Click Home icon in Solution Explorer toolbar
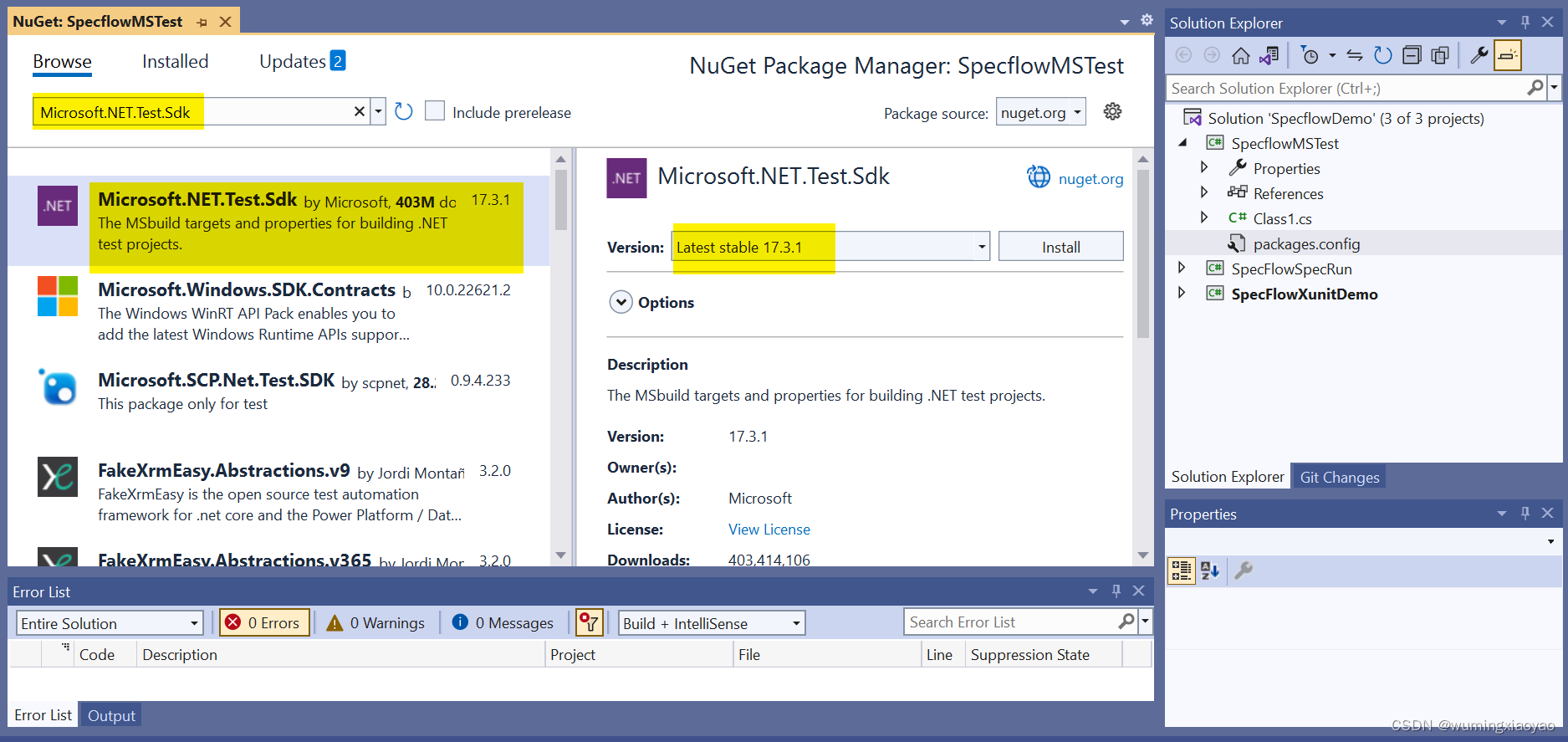1568x742 pixels. click(1241, 55)
